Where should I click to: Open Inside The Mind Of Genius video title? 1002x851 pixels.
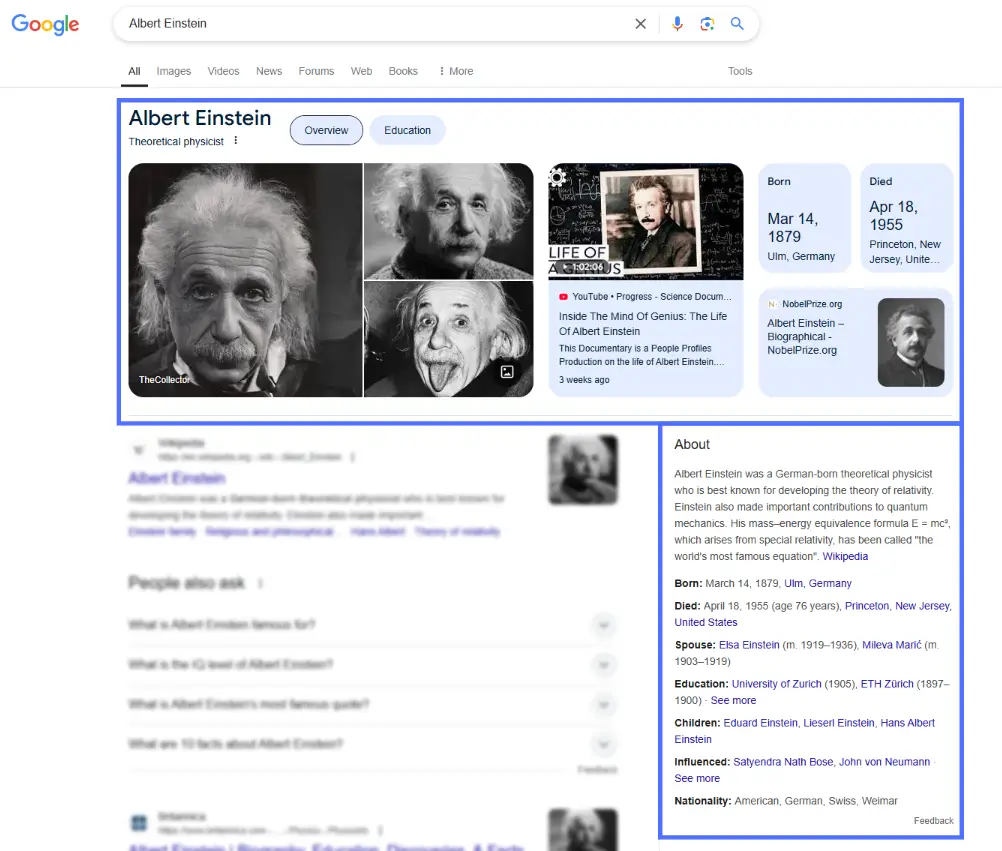[643, 324]
